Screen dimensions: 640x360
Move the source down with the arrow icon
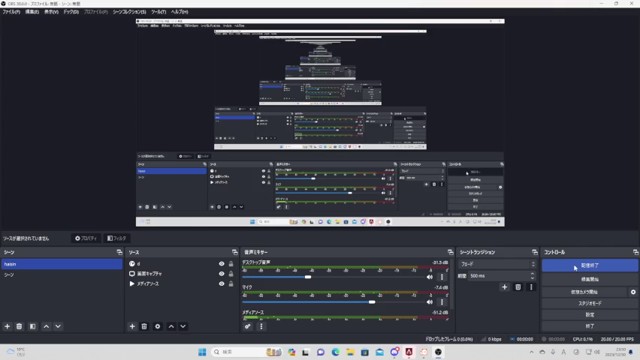tap(183, 327)
